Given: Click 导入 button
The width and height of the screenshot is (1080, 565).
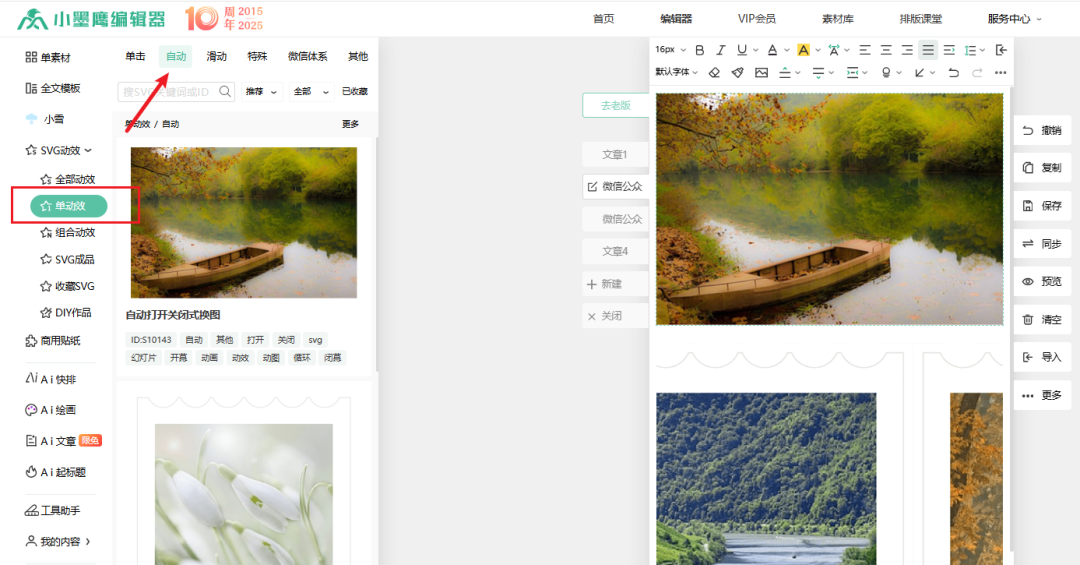Looking at the screenshot, I should (1042, 357).
